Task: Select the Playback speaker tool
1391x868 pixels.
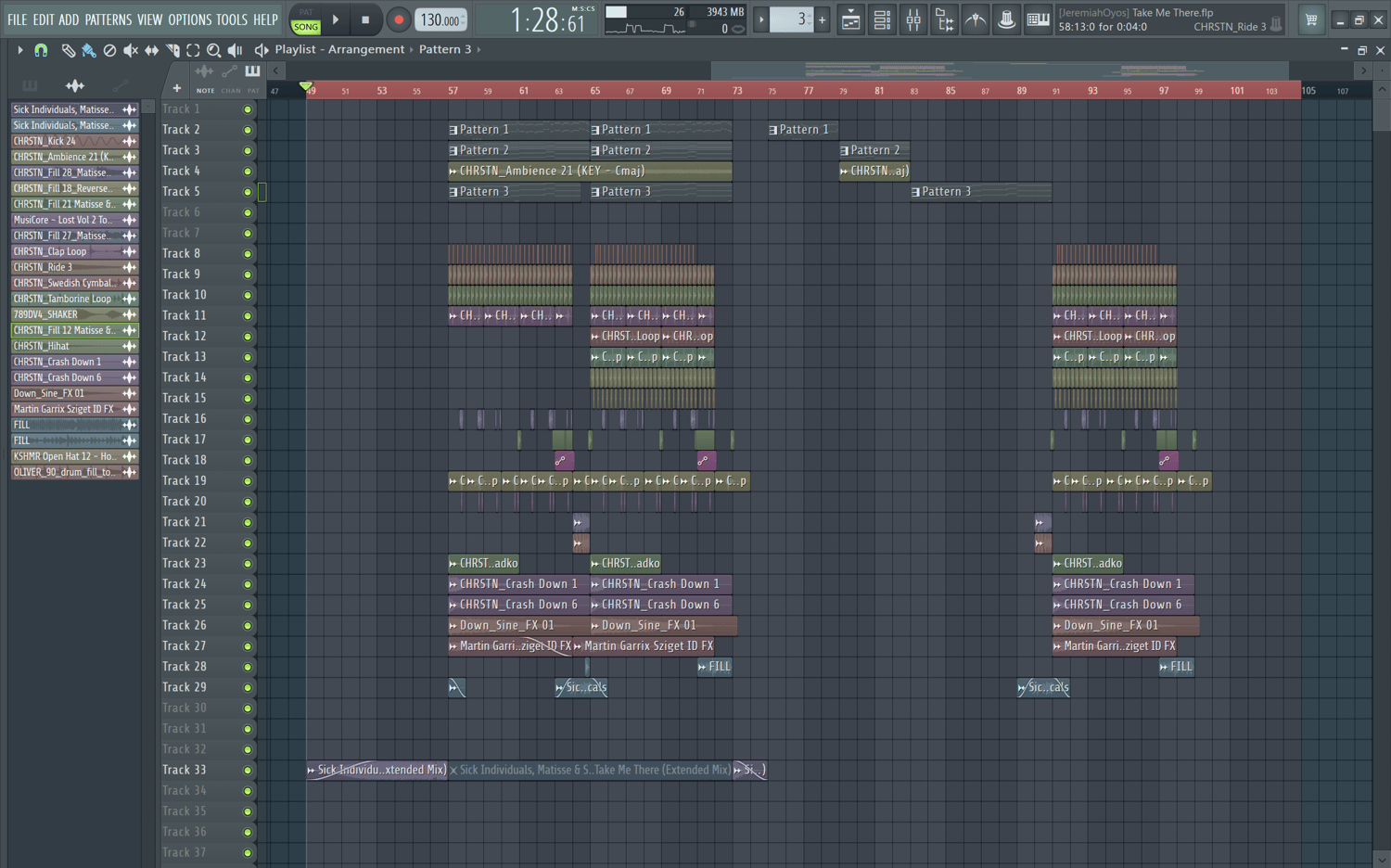Action: (235, 50)
